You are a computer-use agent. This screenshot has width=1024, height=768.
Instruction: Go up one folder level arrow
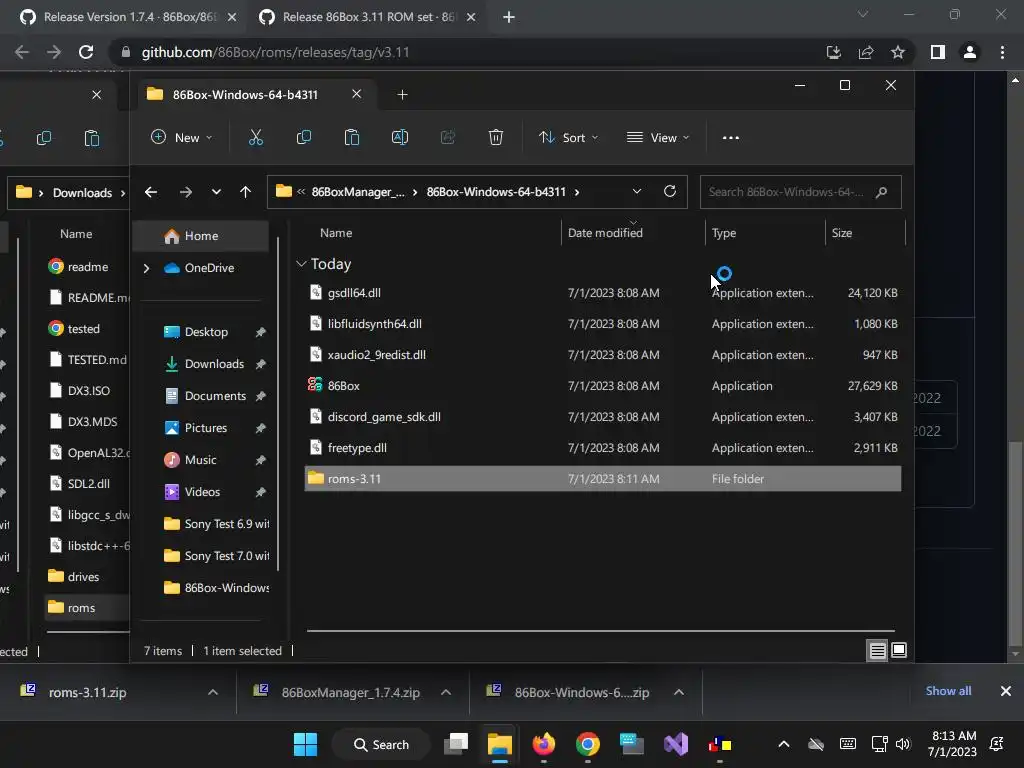pos(246,192)
